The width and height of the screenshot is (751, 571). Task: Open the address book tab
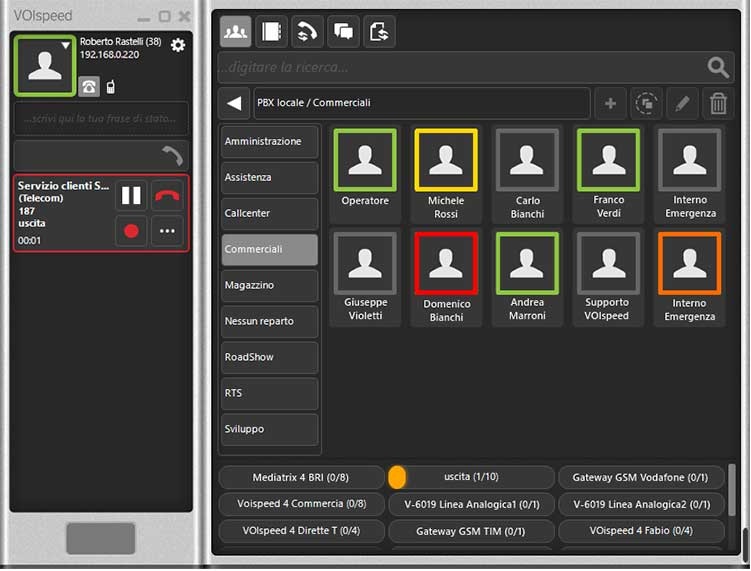tap(271, 31)
